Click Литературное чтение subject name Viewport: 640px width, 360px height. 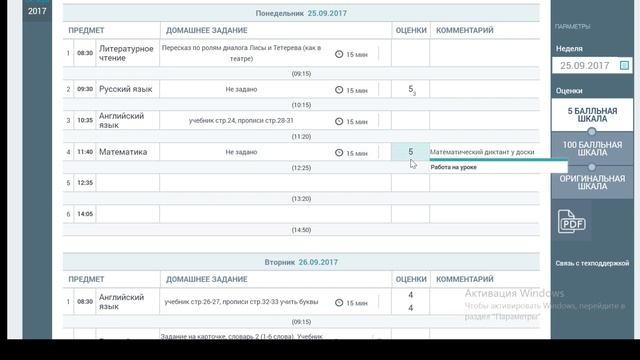126,53
